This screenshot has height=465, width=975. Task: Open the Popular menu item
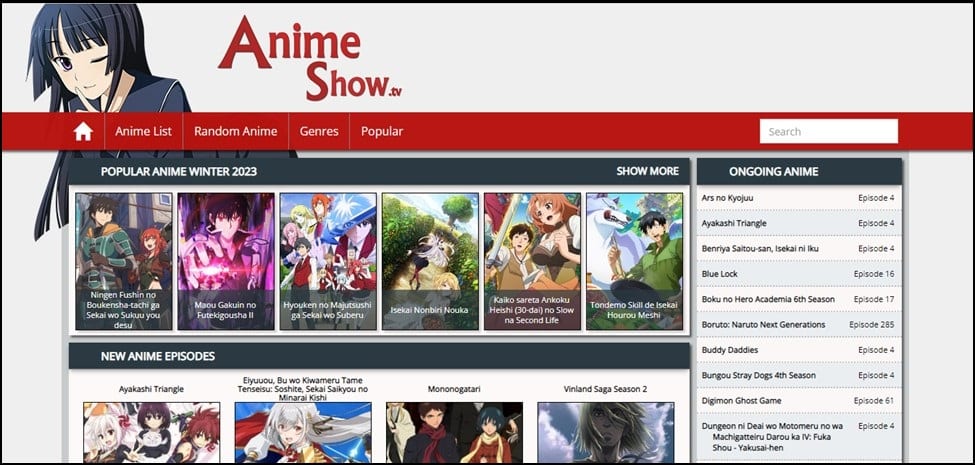pyautogui.click(x=382, y=131)
